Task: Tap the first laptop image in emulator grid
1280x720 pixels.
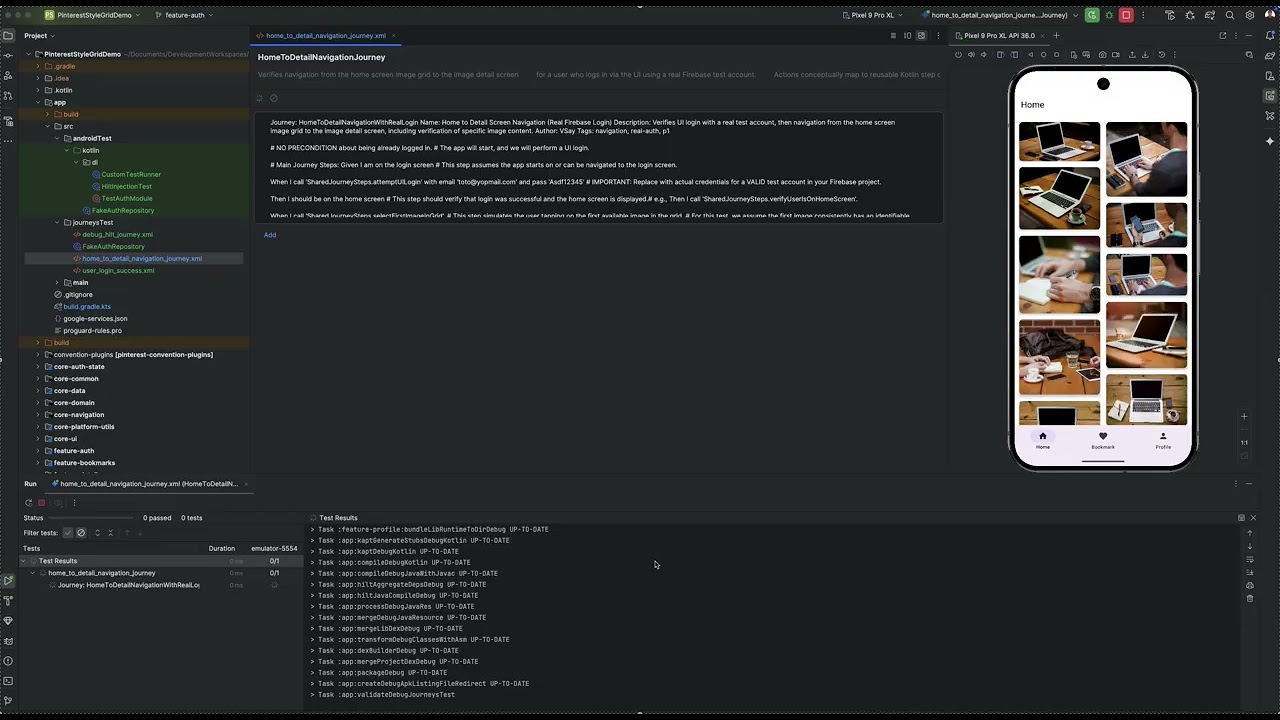Action: (x=1059, y=141)
